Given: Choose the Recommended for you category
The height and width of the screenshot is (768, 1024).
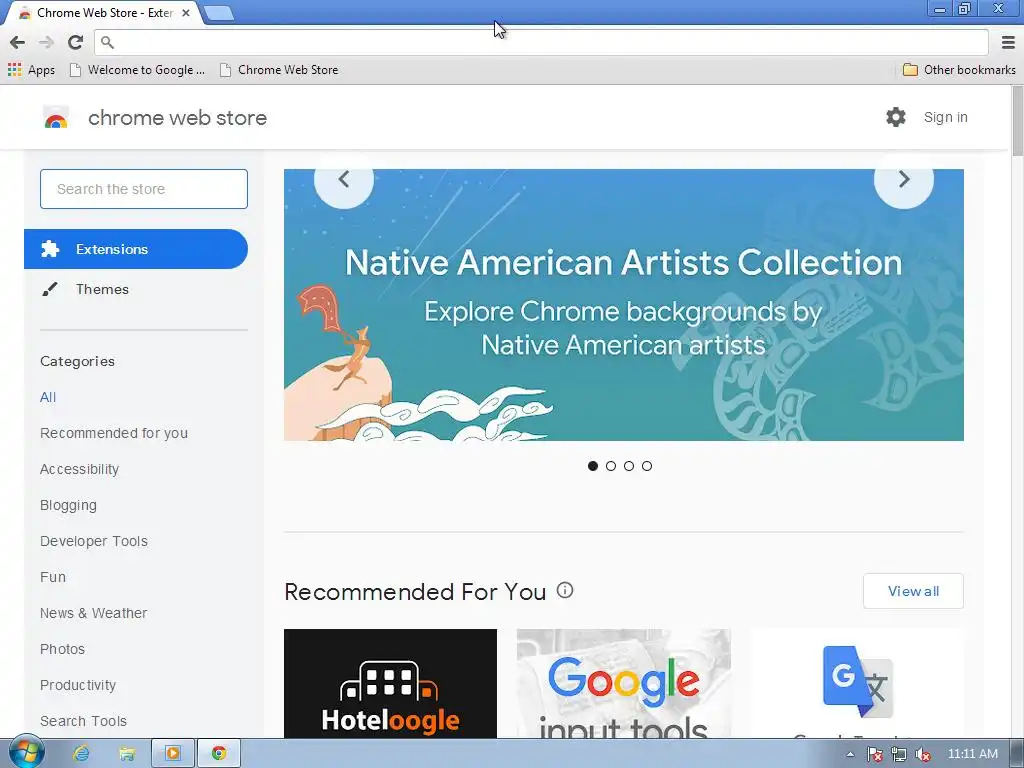Looking at the screenshot, I should (x=114, y=433).
